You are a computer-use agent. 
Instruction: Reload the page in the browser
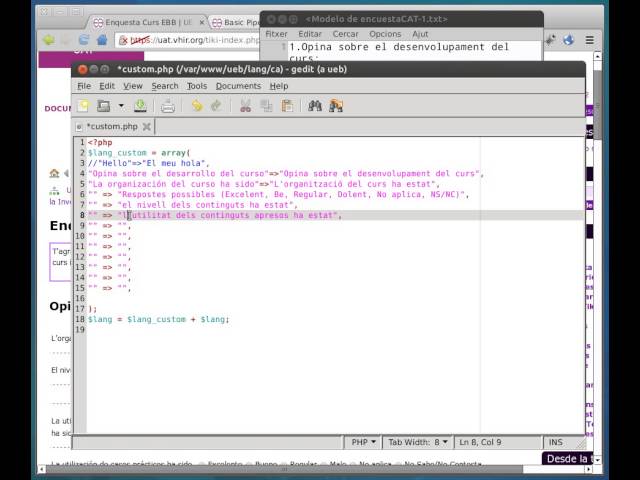coord(84,40)
